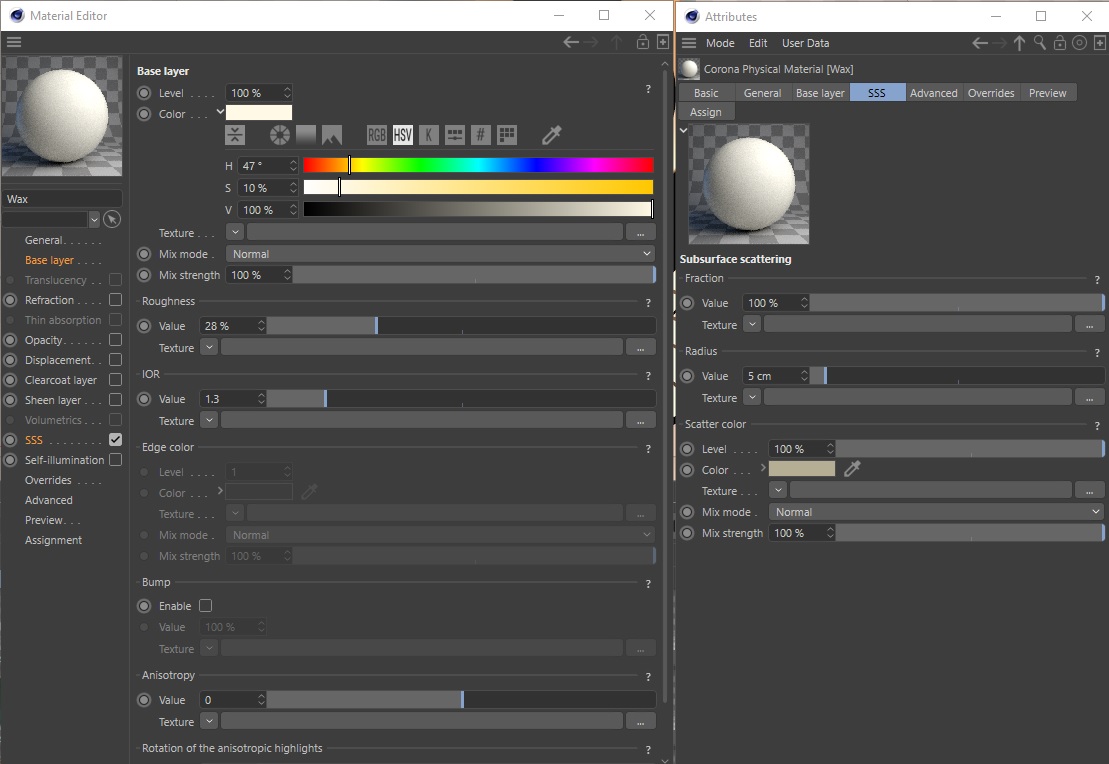Switch to the Basic tab

click(x=706, y=93)
